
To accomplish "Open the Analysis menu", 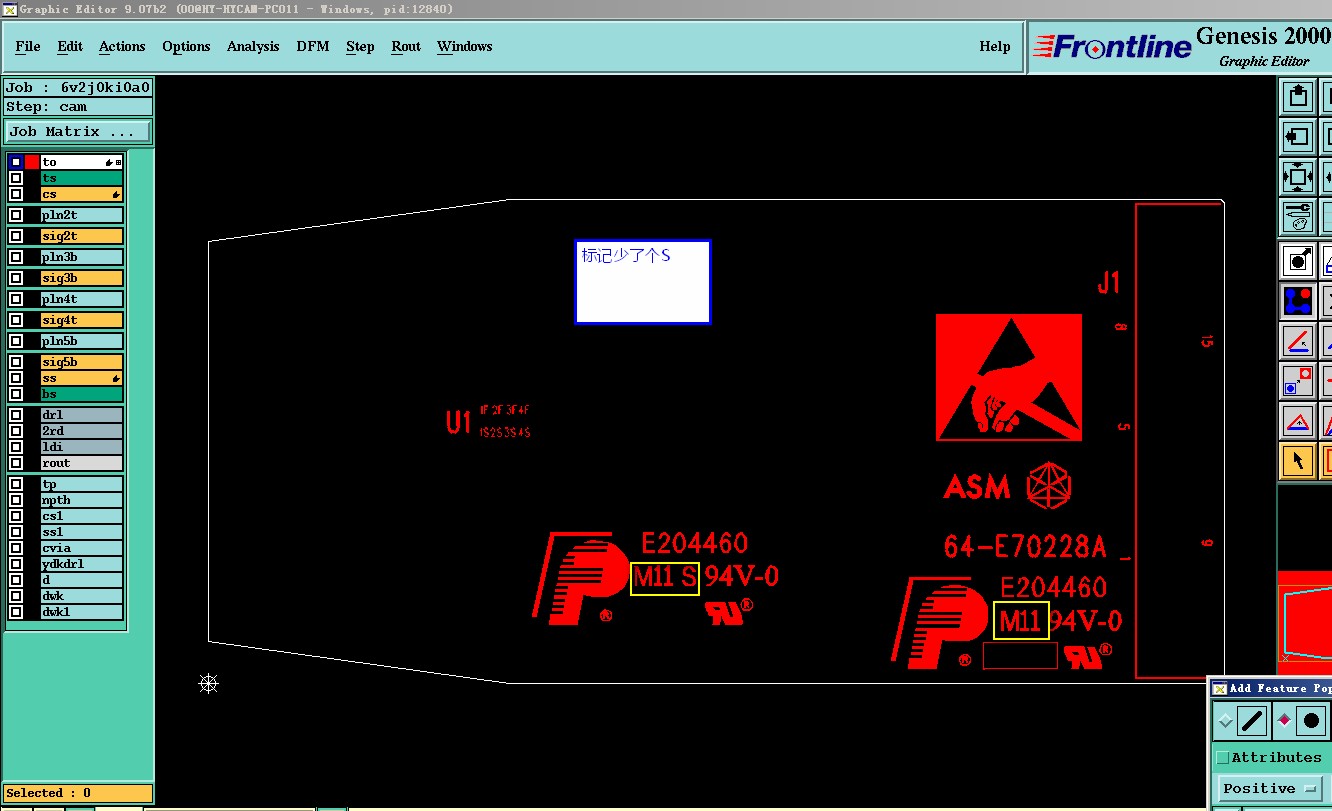I will [253, 46].
